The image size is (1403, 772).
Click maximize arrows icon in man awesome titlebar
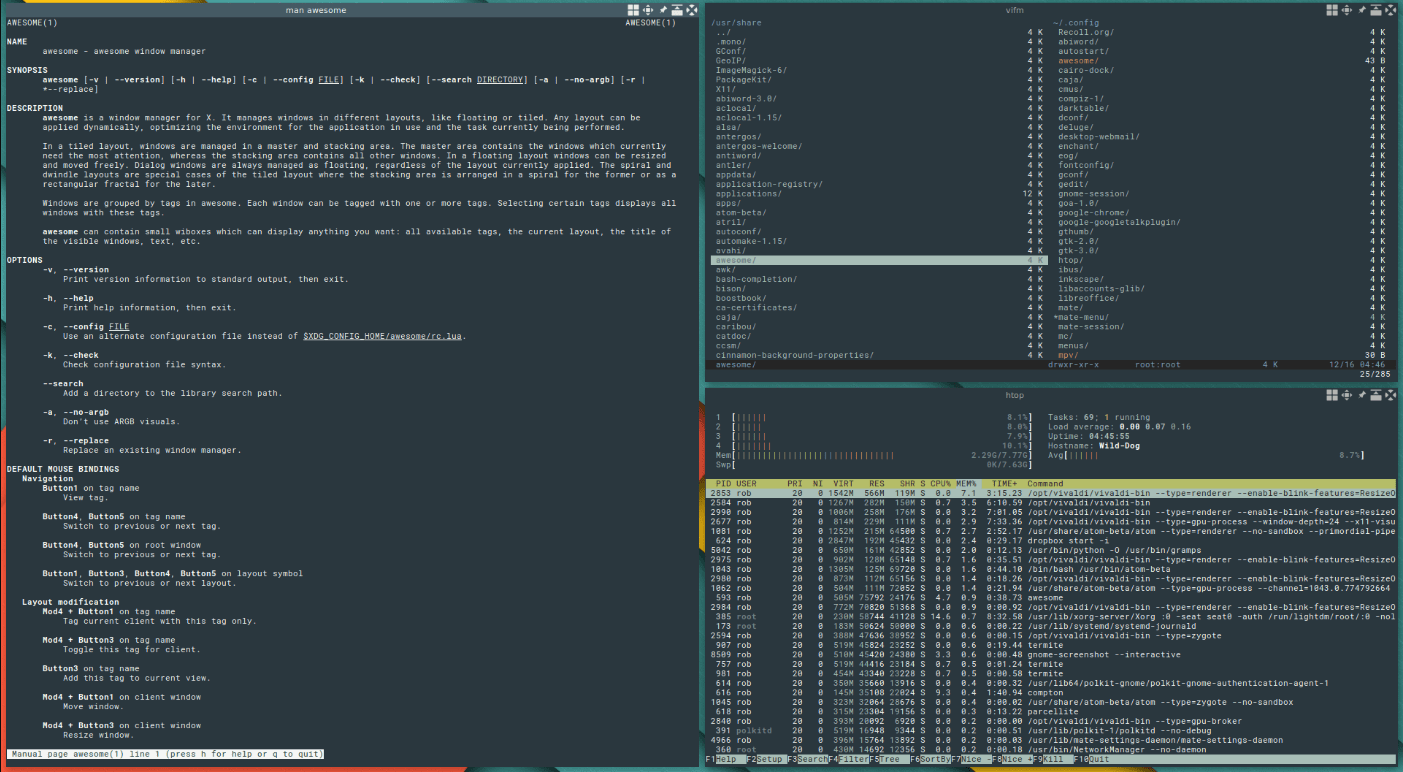(x=648, y=9)
